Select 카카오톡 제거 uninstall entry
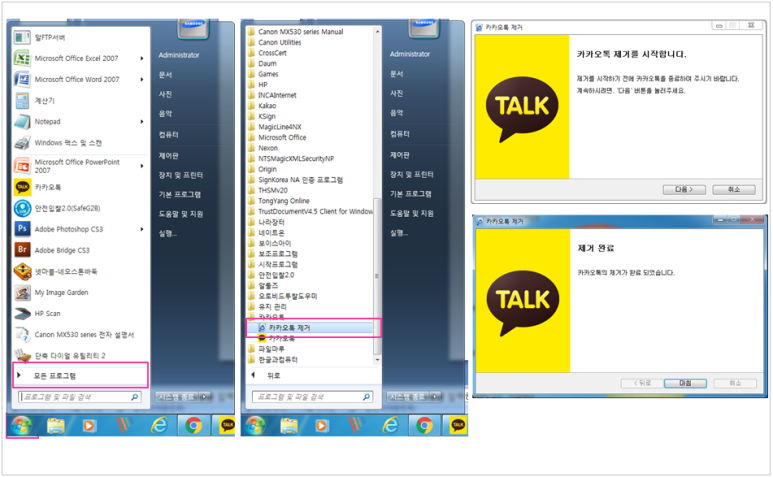The height and width of the screenshot is (477, 773). pyautogui.click(x=311, y=328)
